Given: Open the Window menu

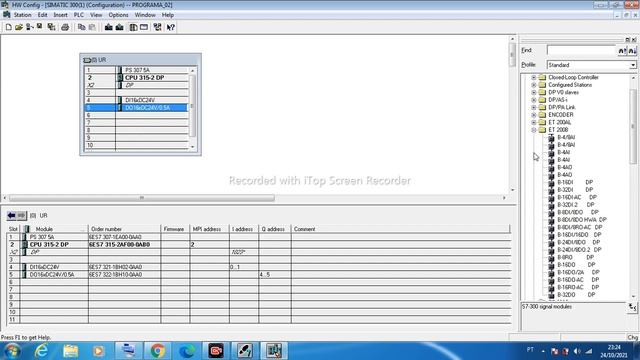Looking at the screenshot, I should (x=145, y=15).
